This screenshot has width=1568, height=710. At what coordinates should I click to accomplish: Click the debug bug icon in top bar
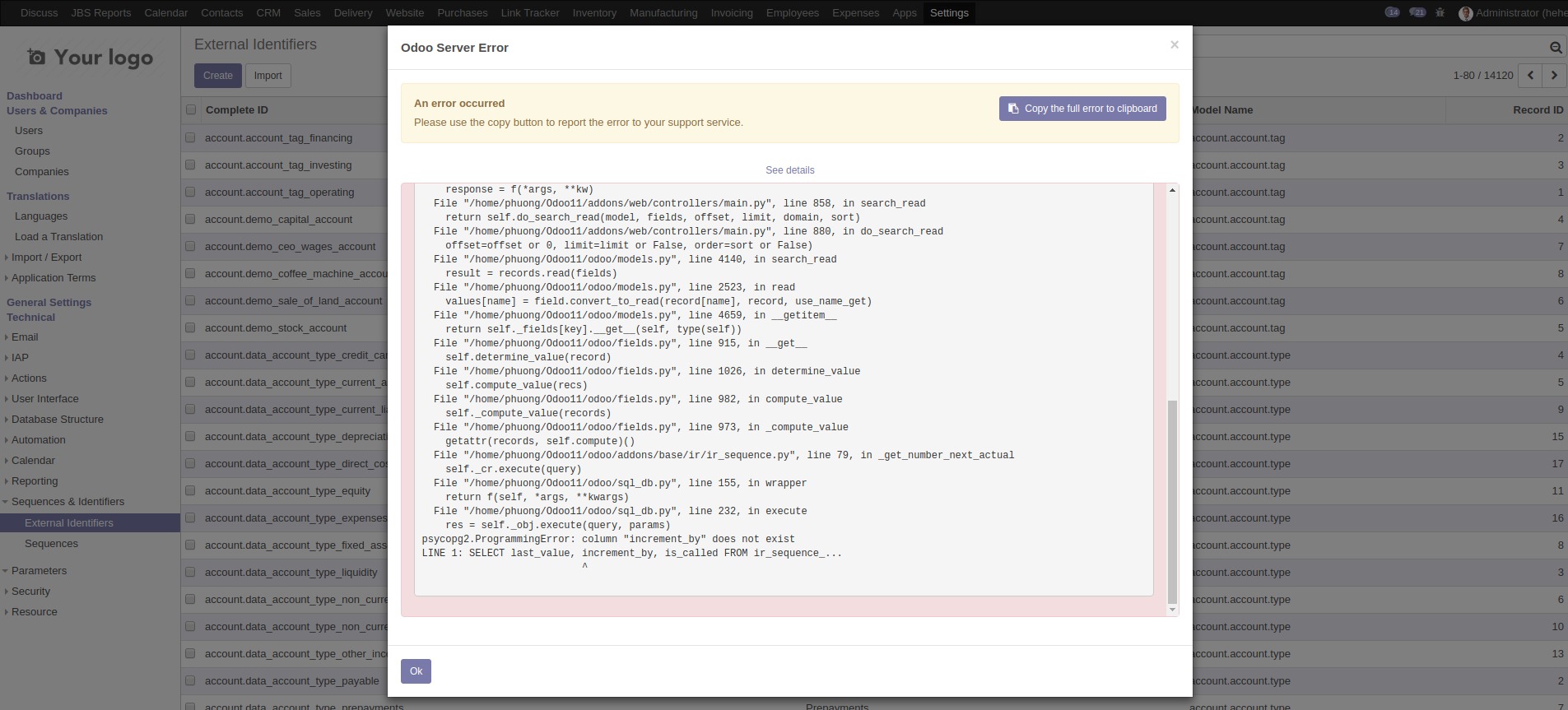(x=1440, y=13)
